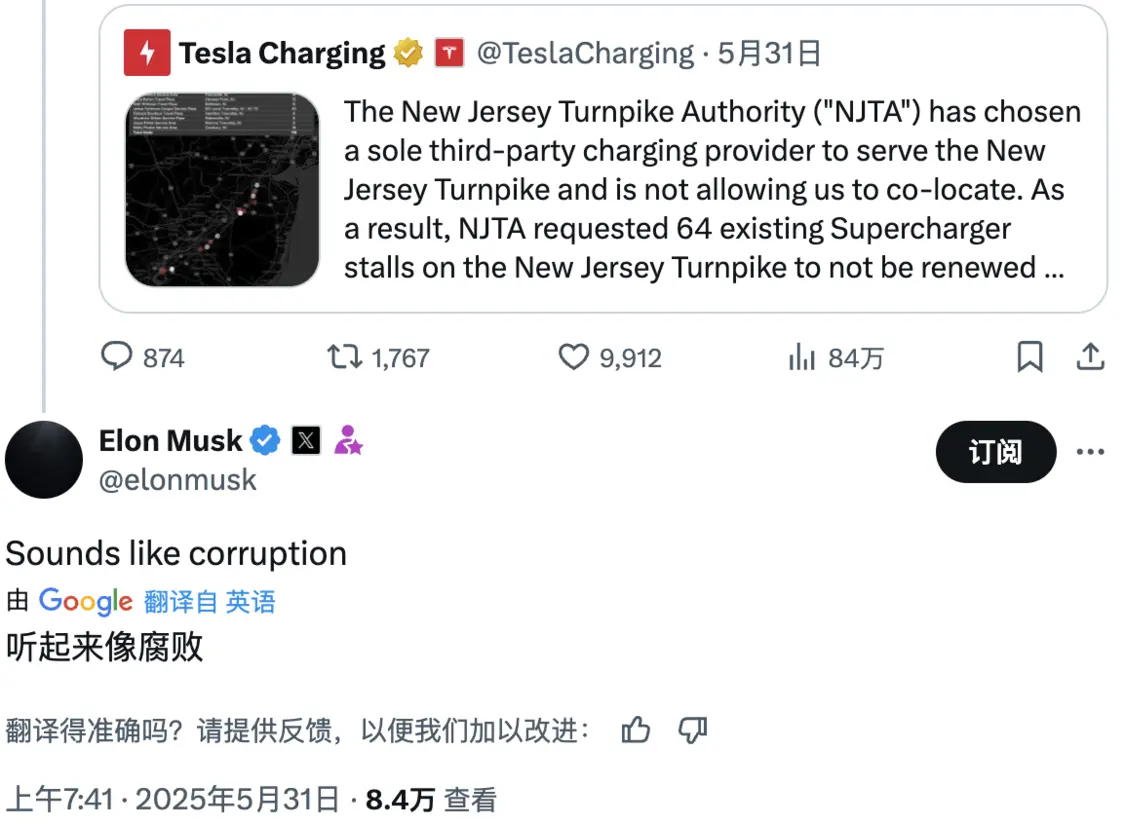Screen dimensions: 1125x824
Task: Share the tweet via upload icon
Action: pos(1090,357)
